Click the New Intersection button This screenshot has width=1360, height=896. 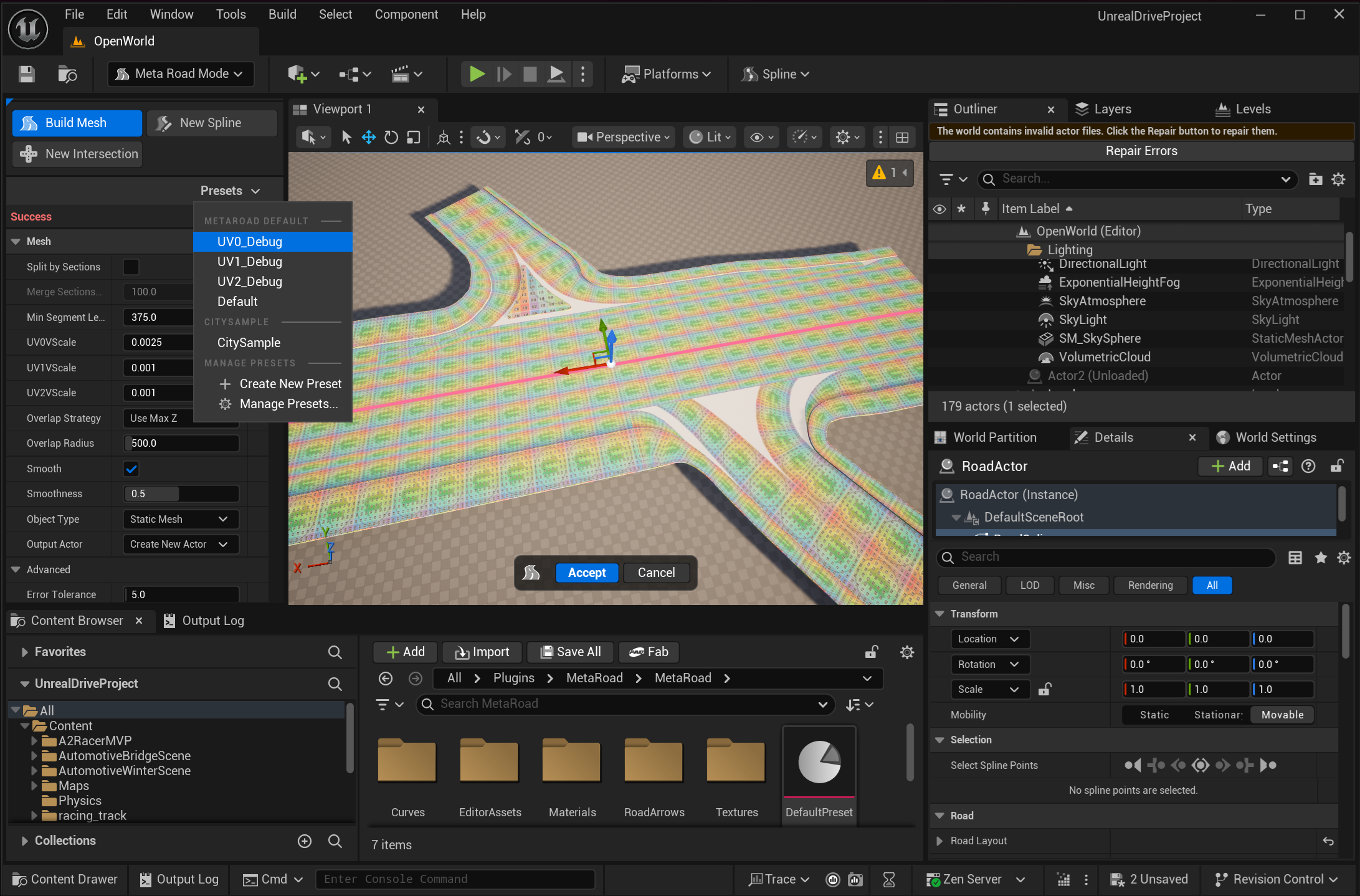[x=78, y=154]
